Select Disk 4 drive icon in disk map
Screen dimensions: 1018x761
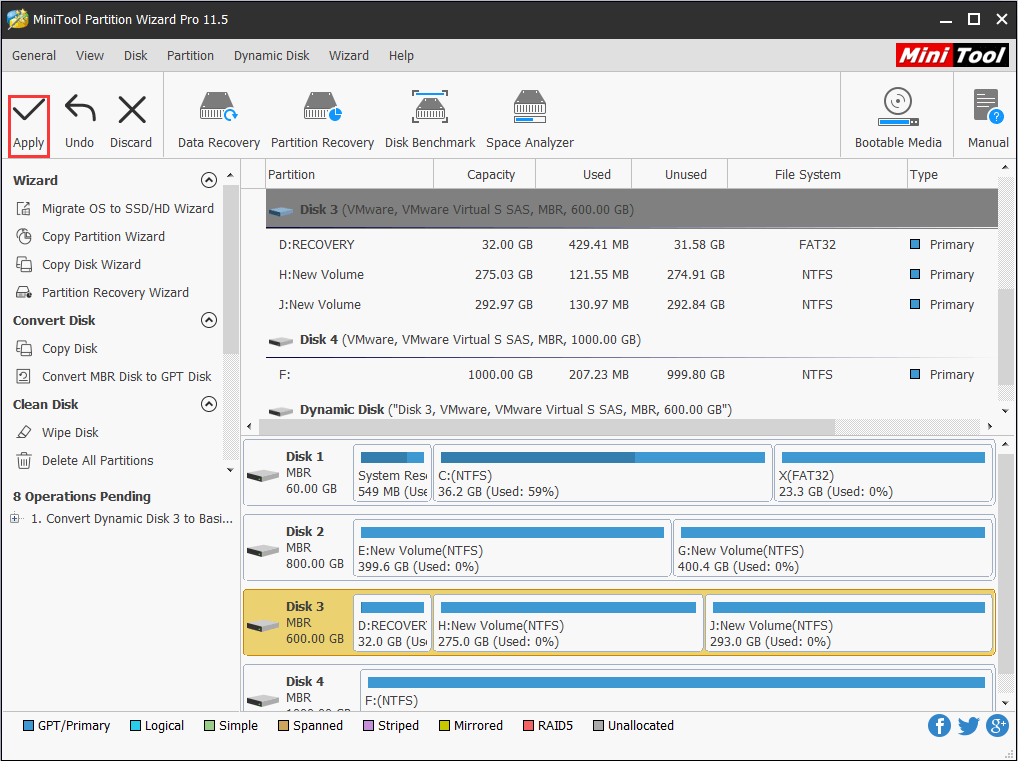point(263,701)
